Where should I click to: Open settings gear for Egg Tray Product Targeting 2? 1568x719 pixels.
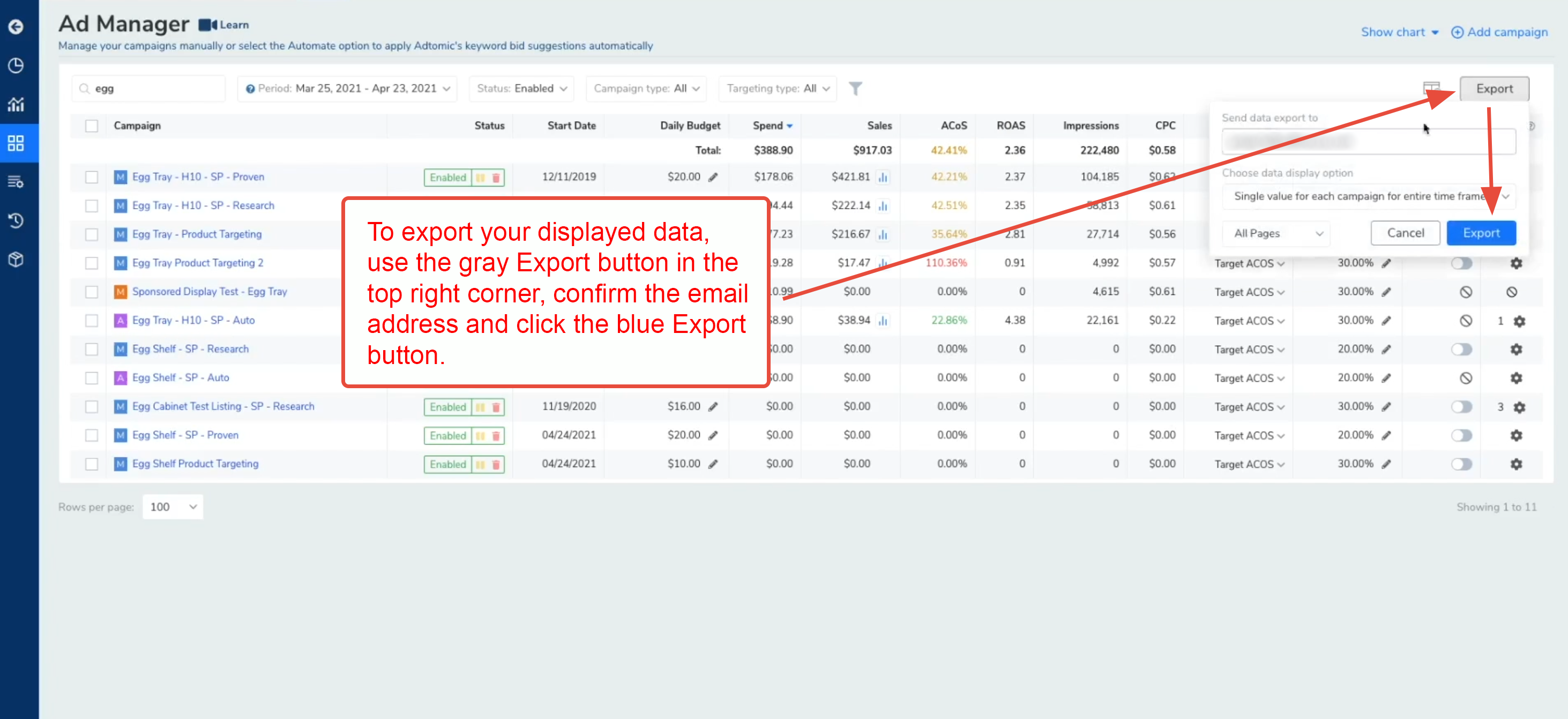coord(1516,263)
